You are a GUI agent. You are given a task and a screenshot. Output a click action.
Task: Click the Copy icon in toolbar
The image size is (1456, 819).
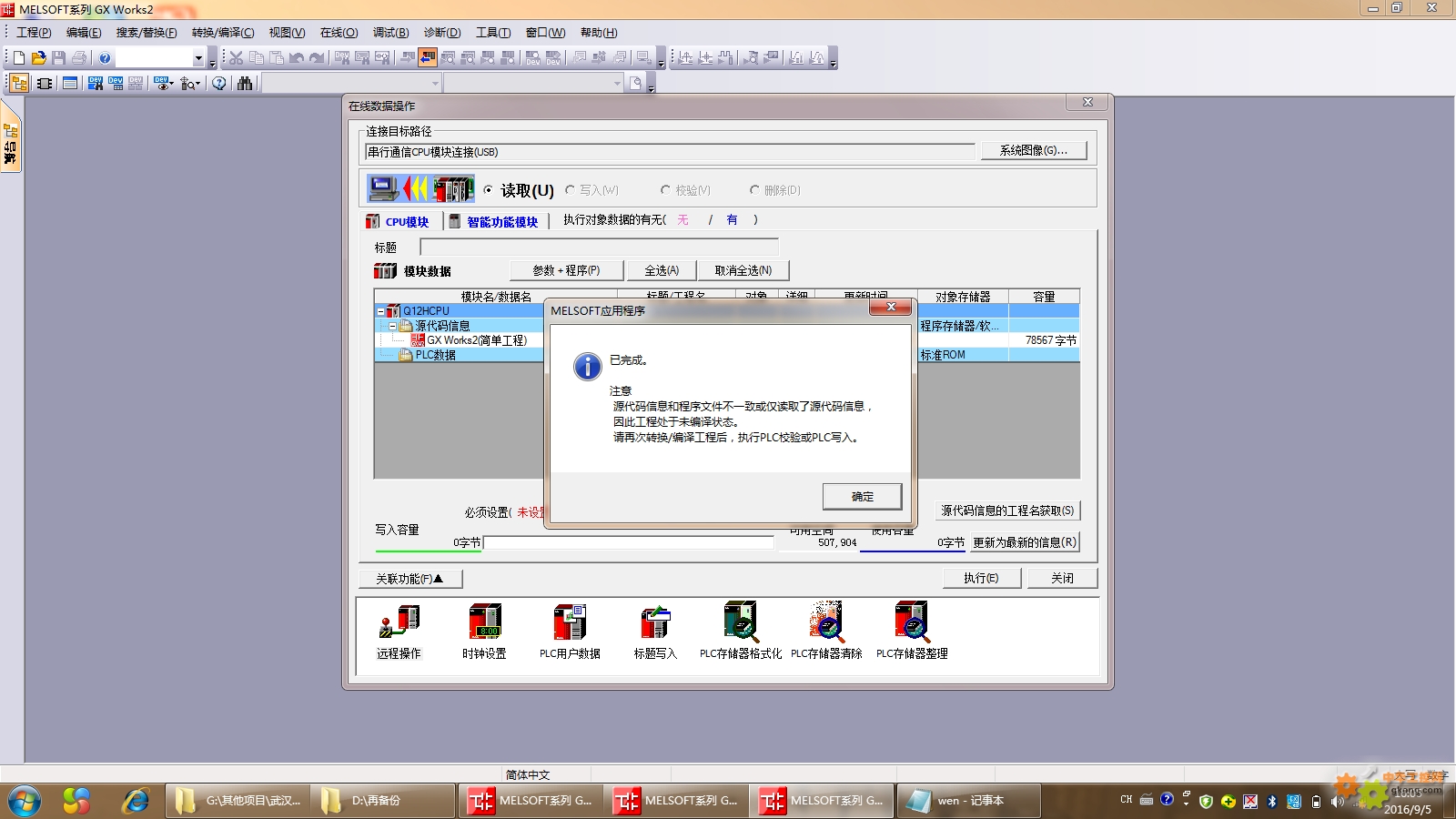pos(256,58)
